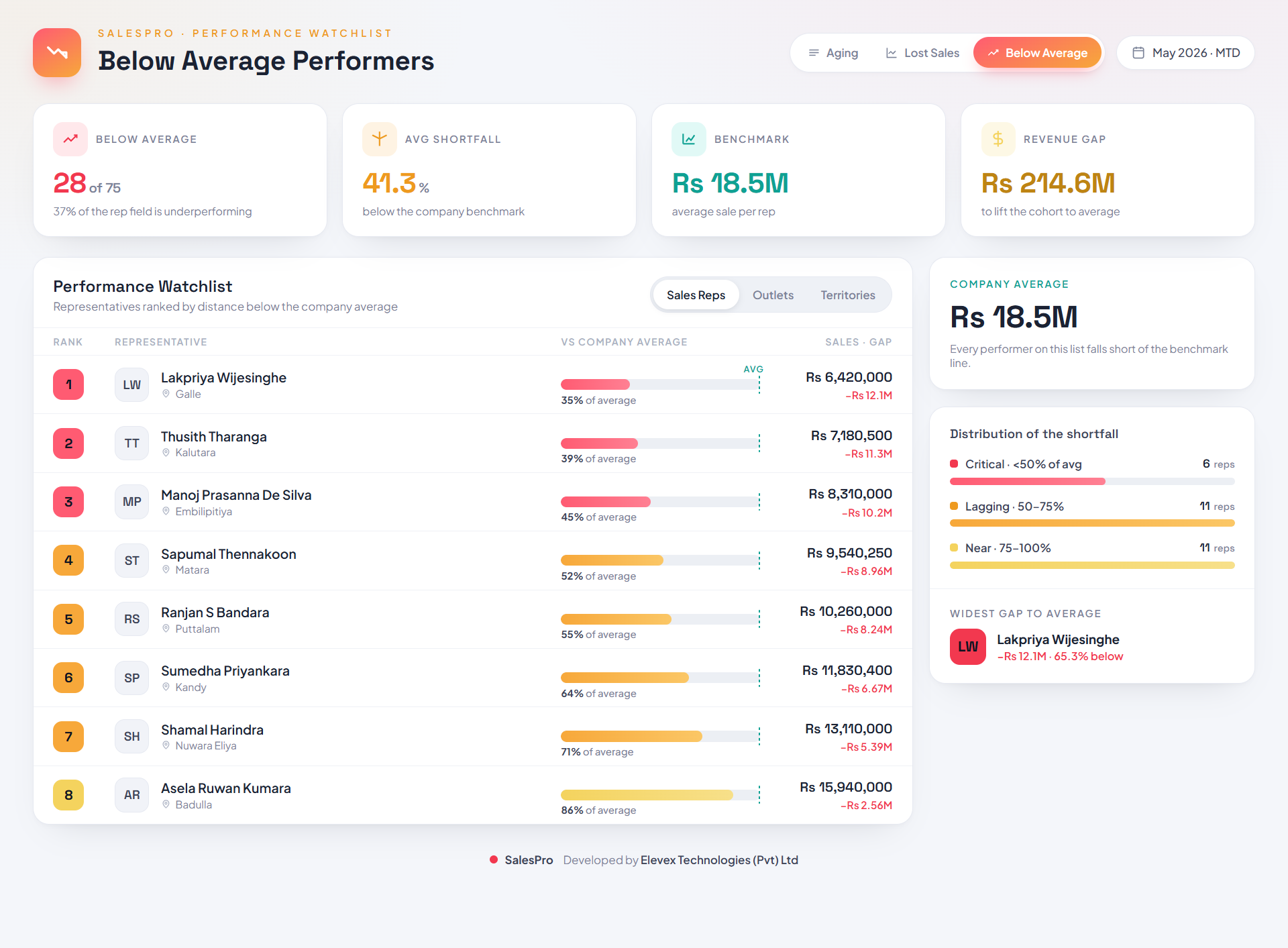Click the Sales · Gap column header
Image resolution: width=1288 pixels, height=948 pixels.
858,342
